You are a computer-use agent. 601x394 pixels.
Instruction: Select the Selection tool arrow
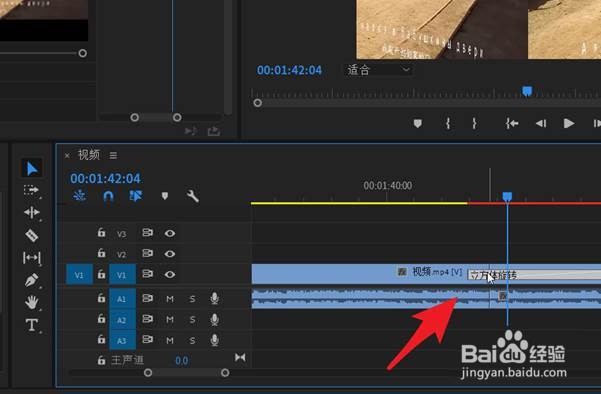tap(31, 168)
